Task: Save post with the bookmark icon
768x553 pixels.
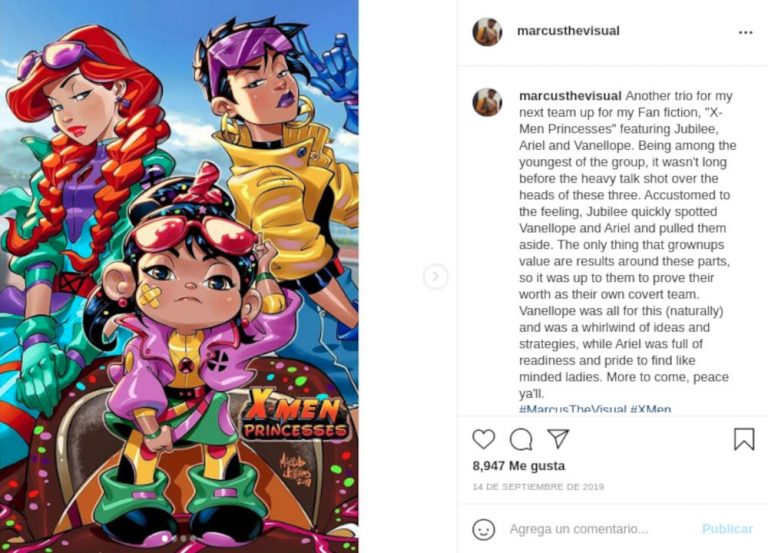Action: click(744, 439)
